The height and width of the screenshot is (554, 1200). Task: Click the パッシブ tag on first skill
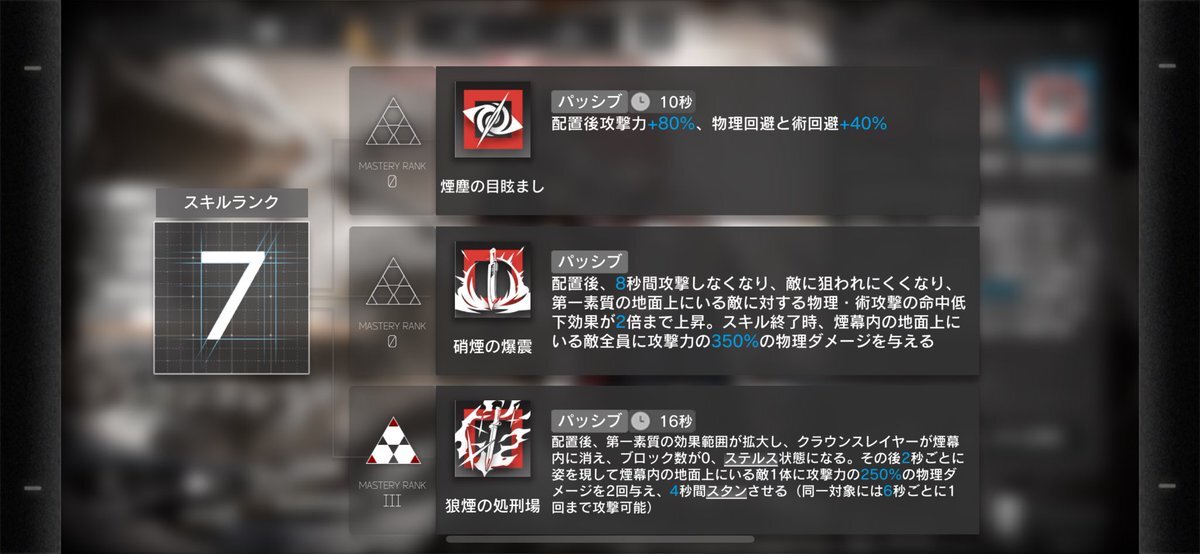[x=589, y=101]
